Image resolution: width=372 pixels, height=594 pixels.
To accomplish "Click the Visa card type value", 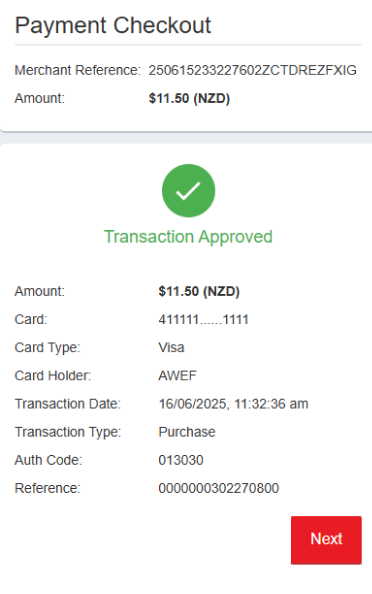I will point(171,348).
